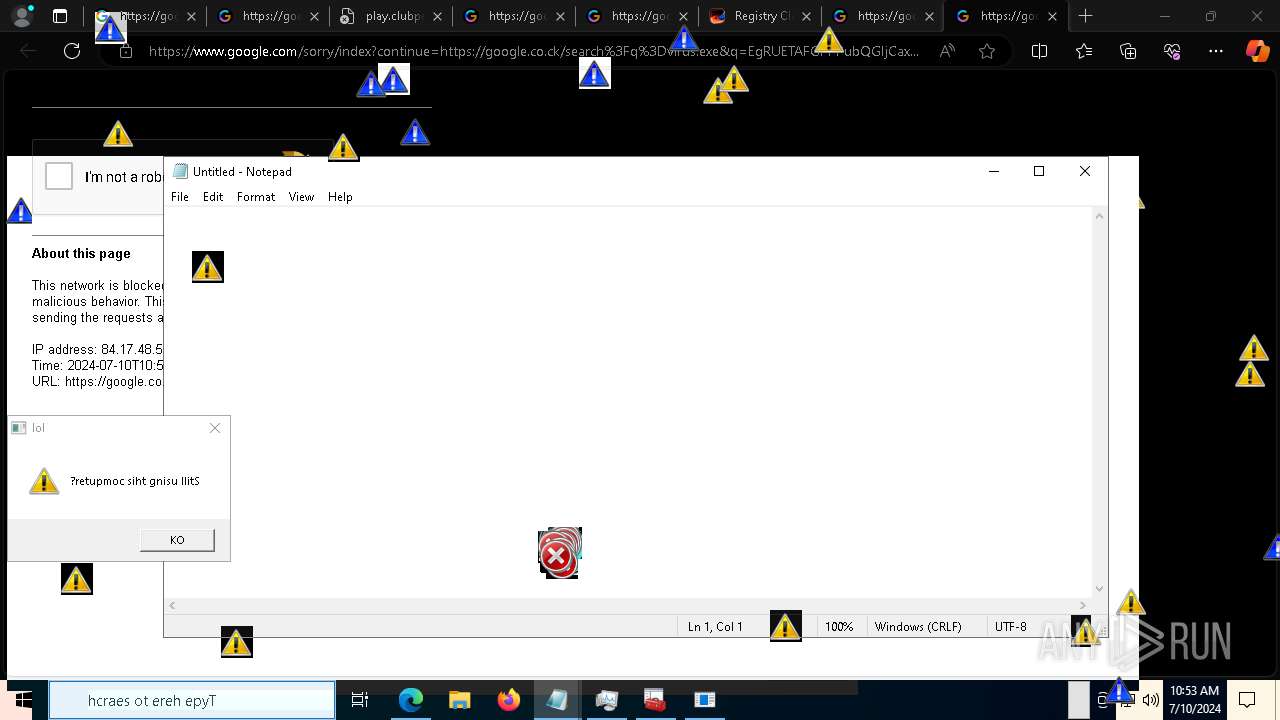Close the play.clubp tab
This screenshot has width=1280, height=720.
pyautogui.click(x=437, y=16)
